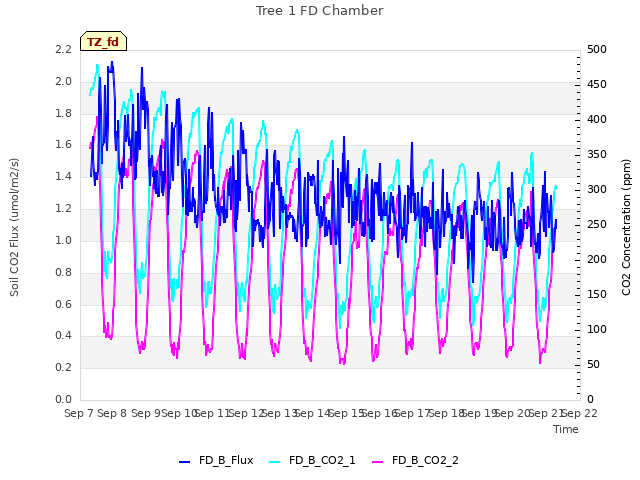Click the Time axis label
The height and width of the screenshot is (480, 640).
(x=566, y=429)
